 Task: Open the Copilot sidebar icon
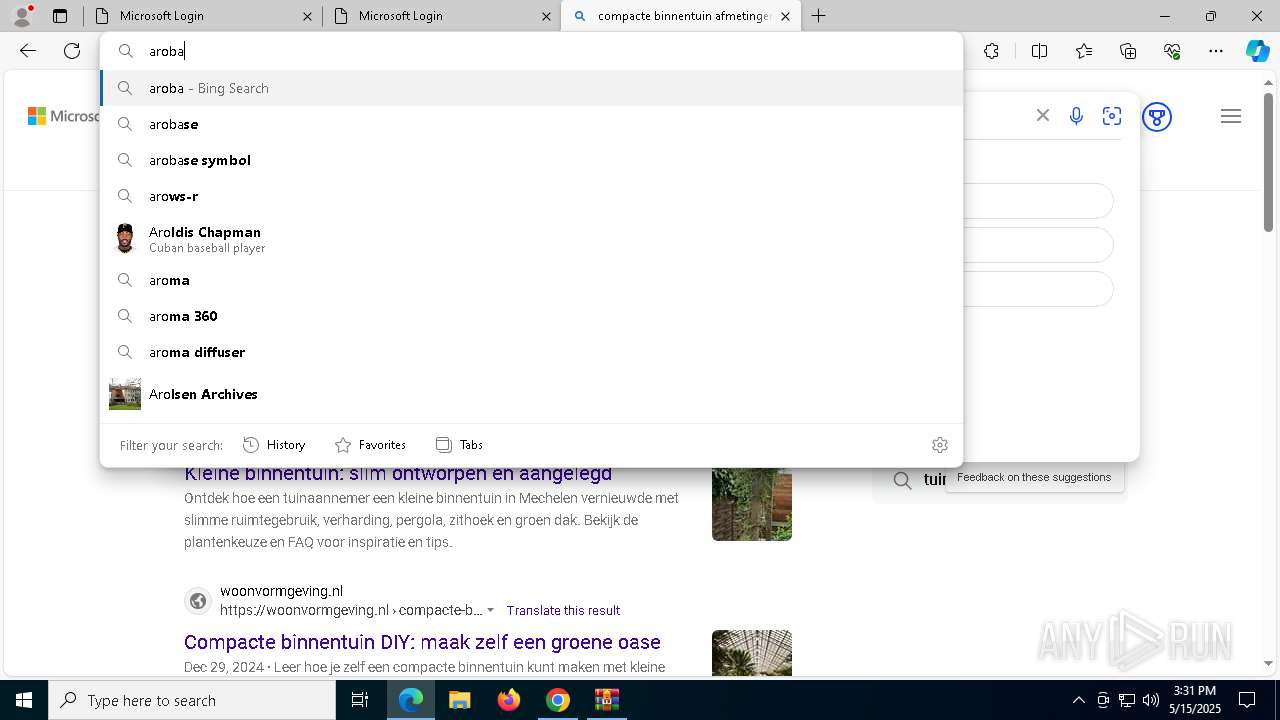pos(1257,51)
